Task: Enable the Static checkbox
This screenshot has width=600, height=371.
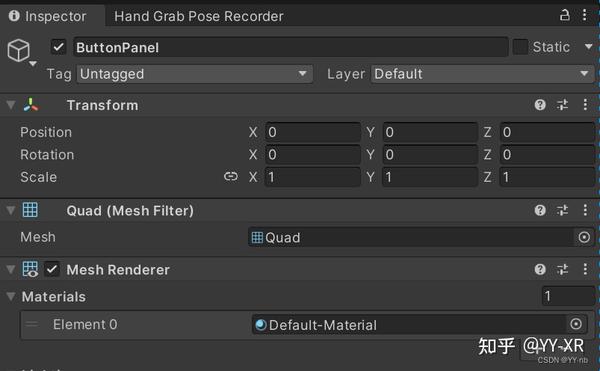Action: click(520, 47)
